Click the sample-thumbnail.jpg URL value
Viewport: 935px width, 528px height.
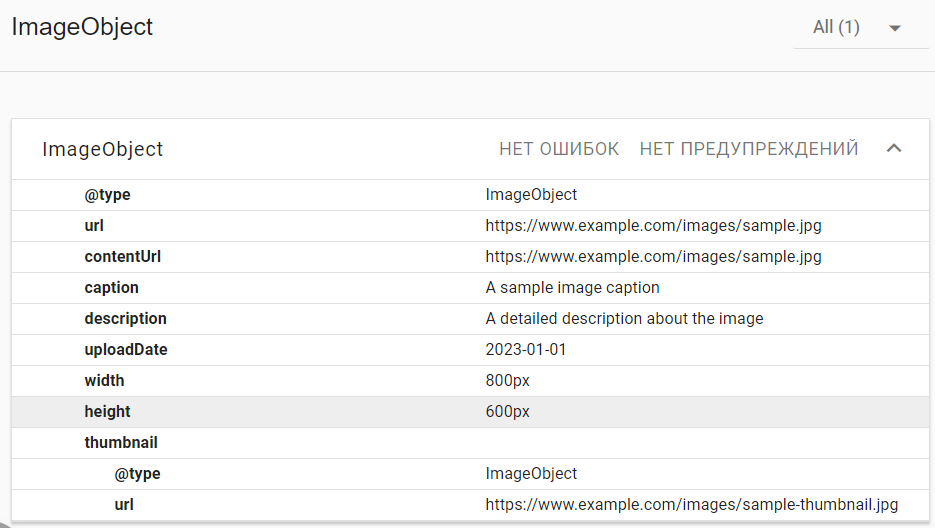[692, 505]
